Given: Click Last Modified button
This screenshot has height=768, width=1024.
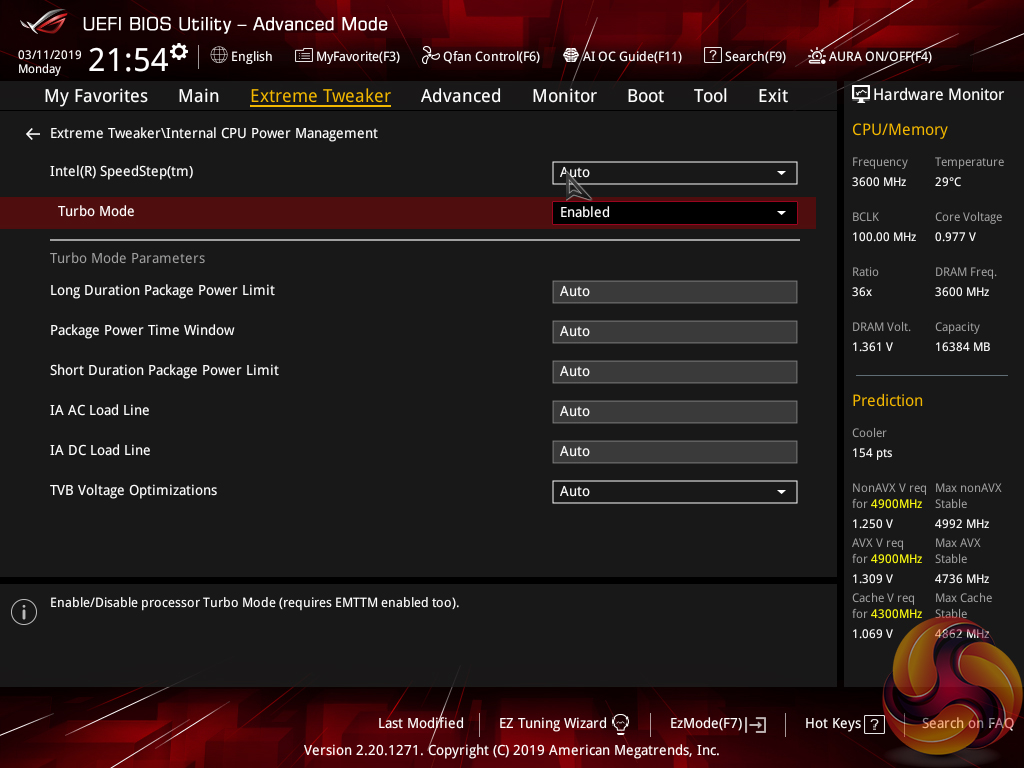Looking at the screenshot, I should (x=421, y=724).
